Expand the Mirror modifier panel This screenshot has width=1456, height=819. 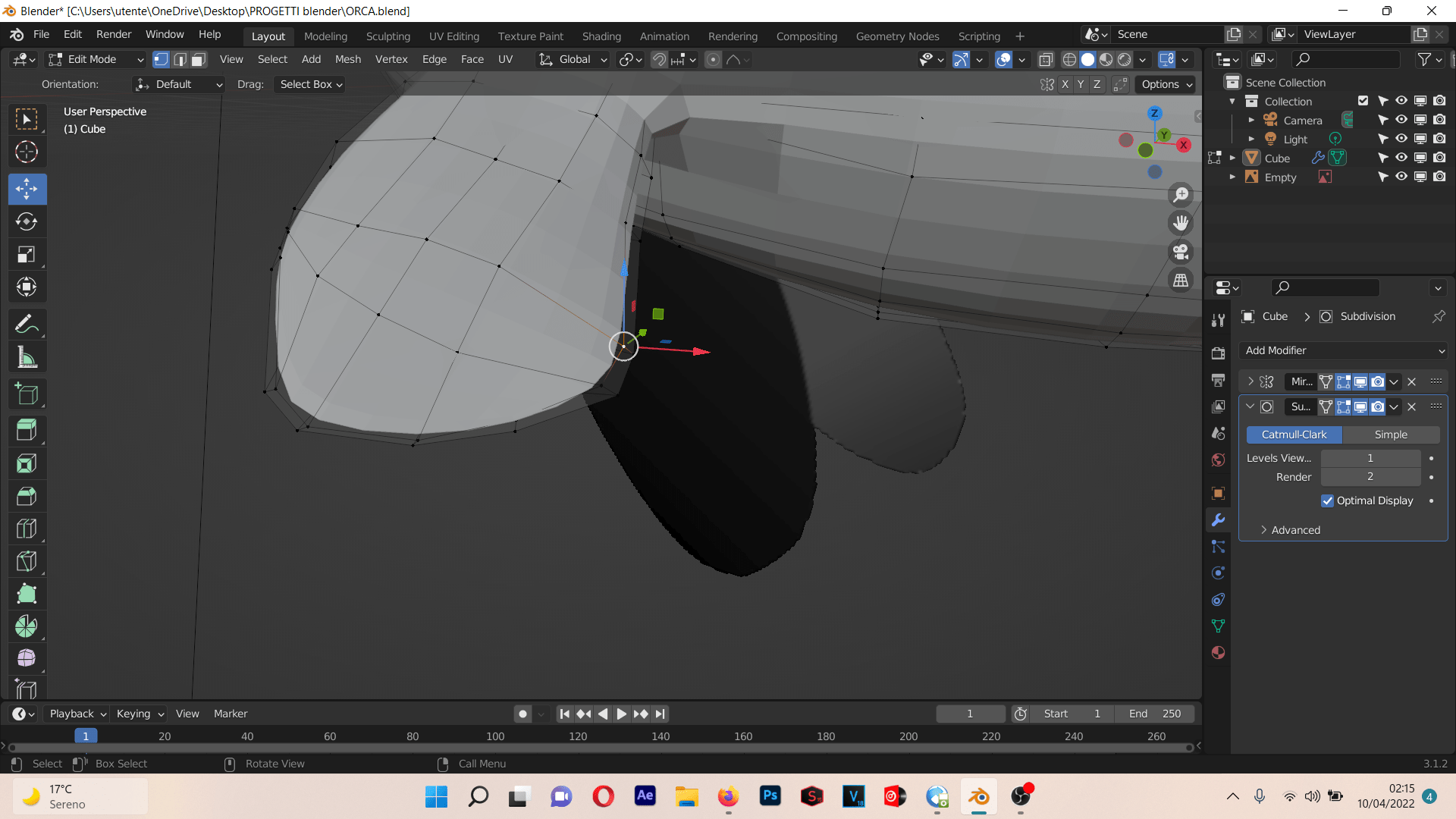[1250, 381]
